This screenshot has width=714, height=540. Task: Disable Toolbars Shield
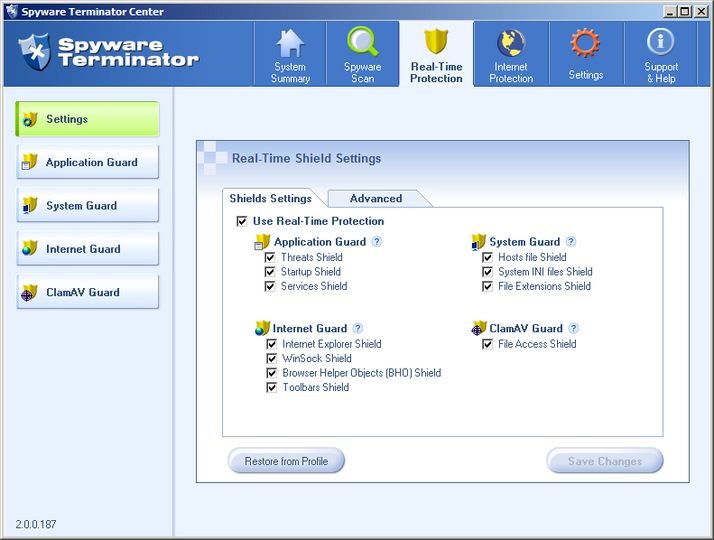point(271,387)
